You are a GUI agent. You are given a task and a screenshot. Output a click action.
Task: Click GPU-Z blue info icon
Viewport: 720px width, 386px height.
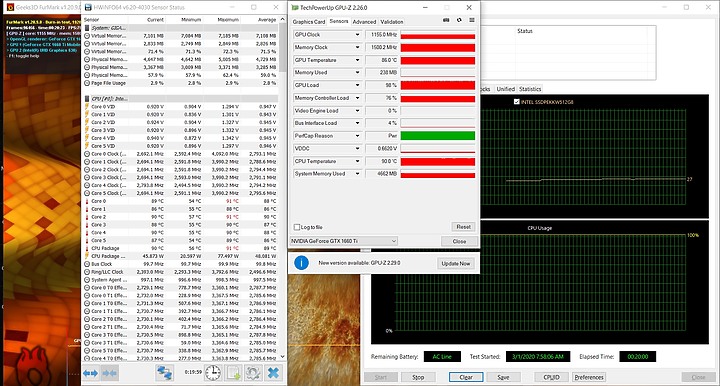click(301, 263)
